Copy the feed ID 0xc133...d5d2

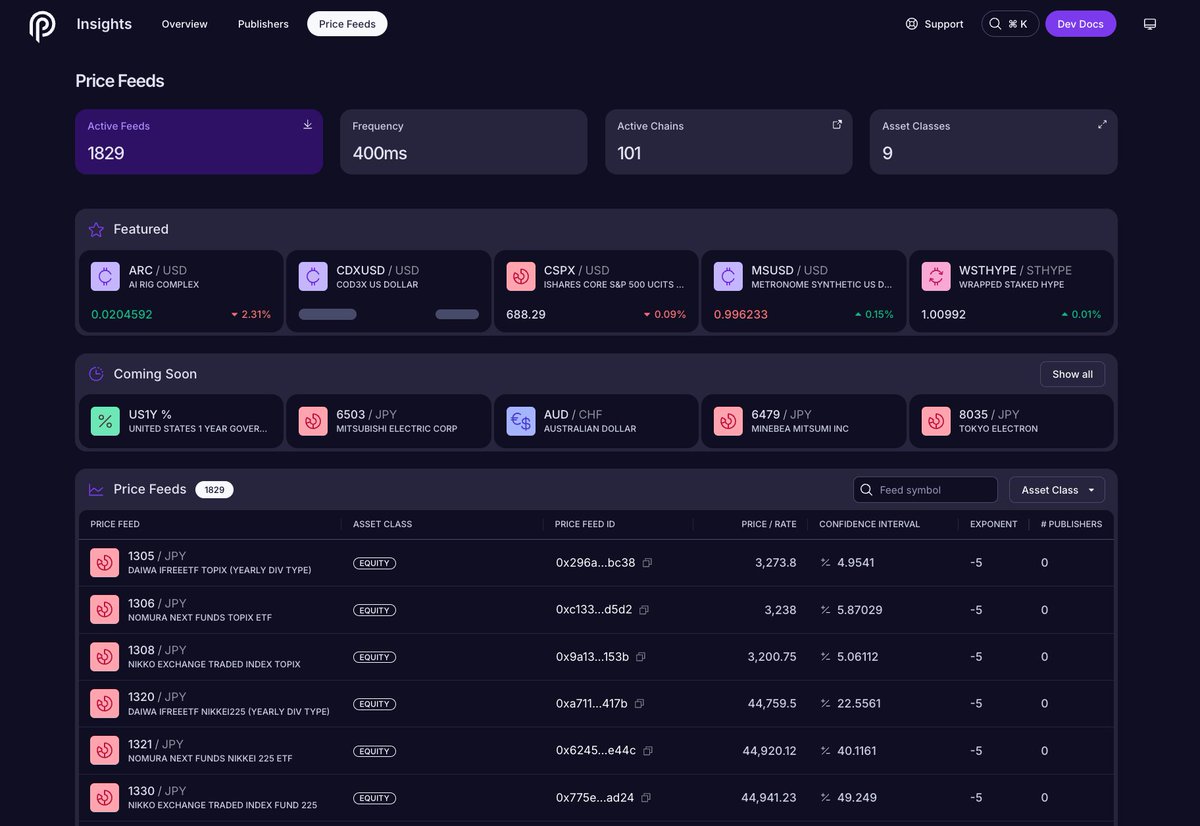point(644,610)
